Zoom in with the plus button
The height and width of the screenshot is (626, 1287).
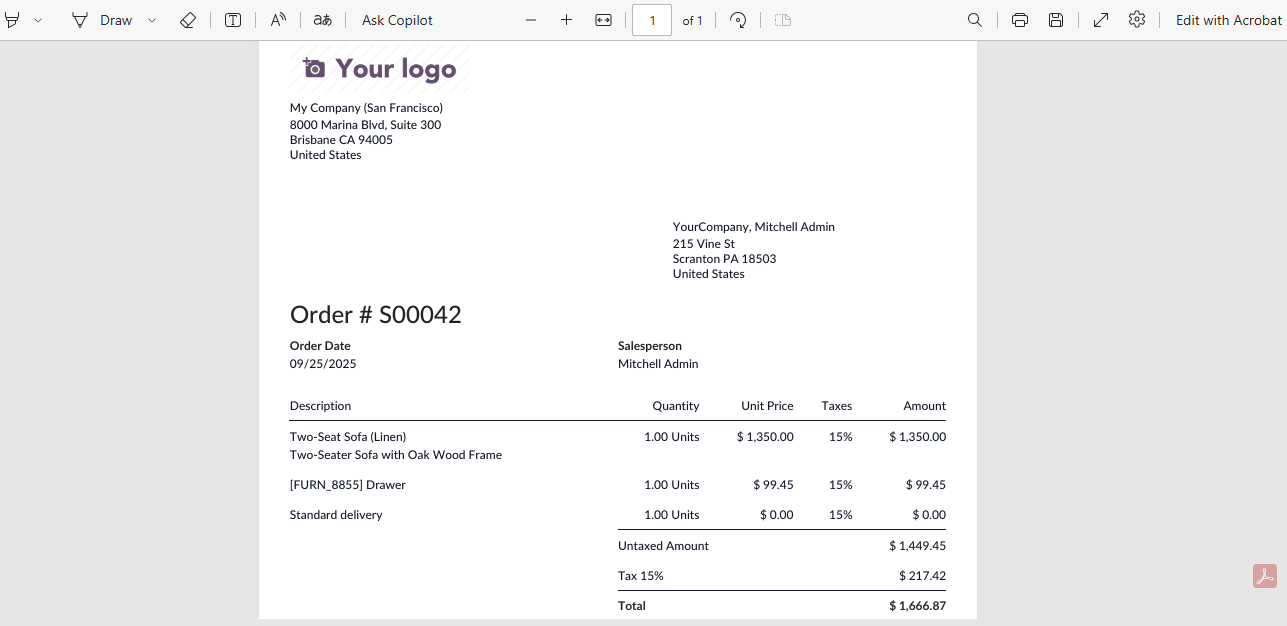point(566,20)
